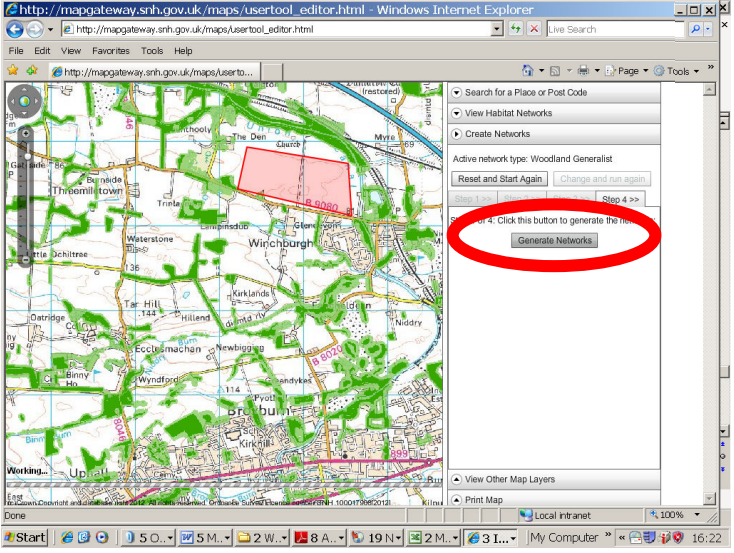This screenshot has height=553, width=734.
Task: Select the mapgateway.snh.gov.uk browser tab
Action: [x=154, y=72]
